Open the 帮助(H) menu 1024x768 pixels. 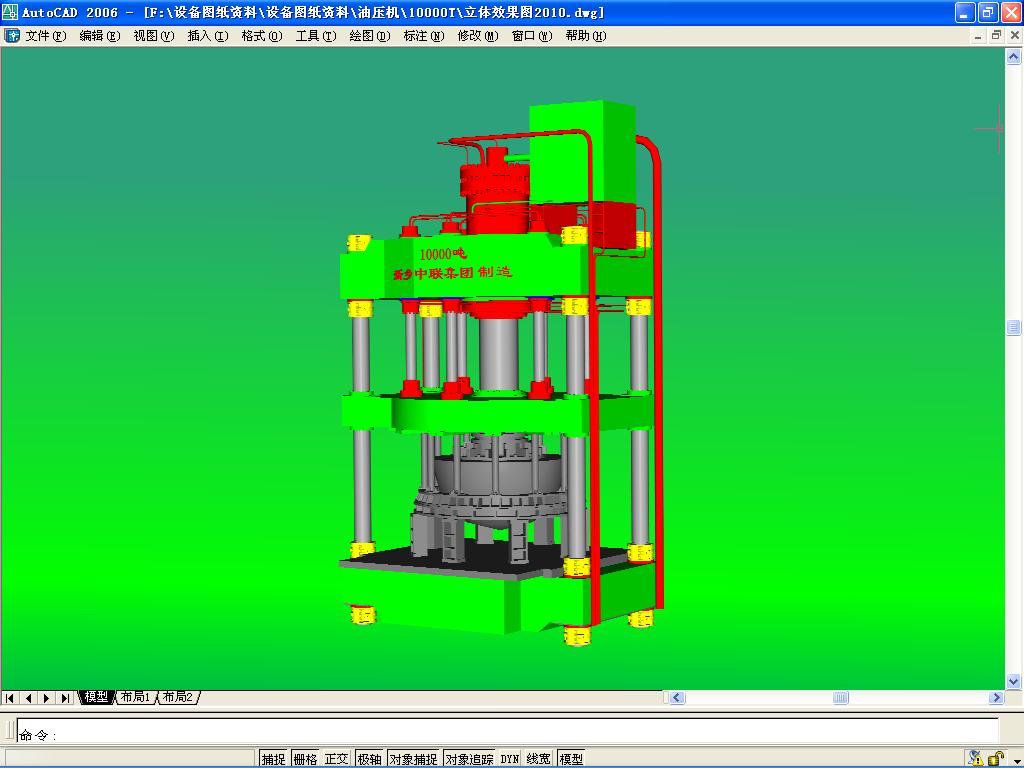586,36
